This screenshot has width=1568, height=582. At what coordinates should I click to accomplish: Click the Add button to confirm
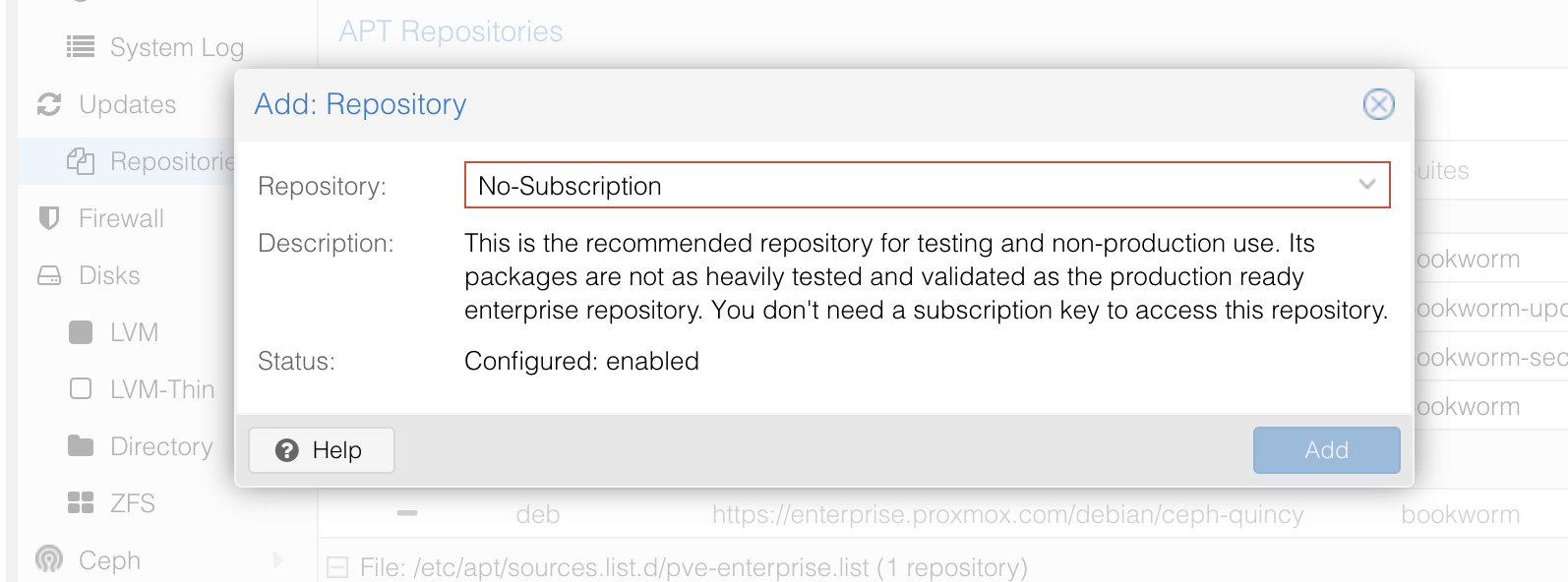tap(1326, 450)
